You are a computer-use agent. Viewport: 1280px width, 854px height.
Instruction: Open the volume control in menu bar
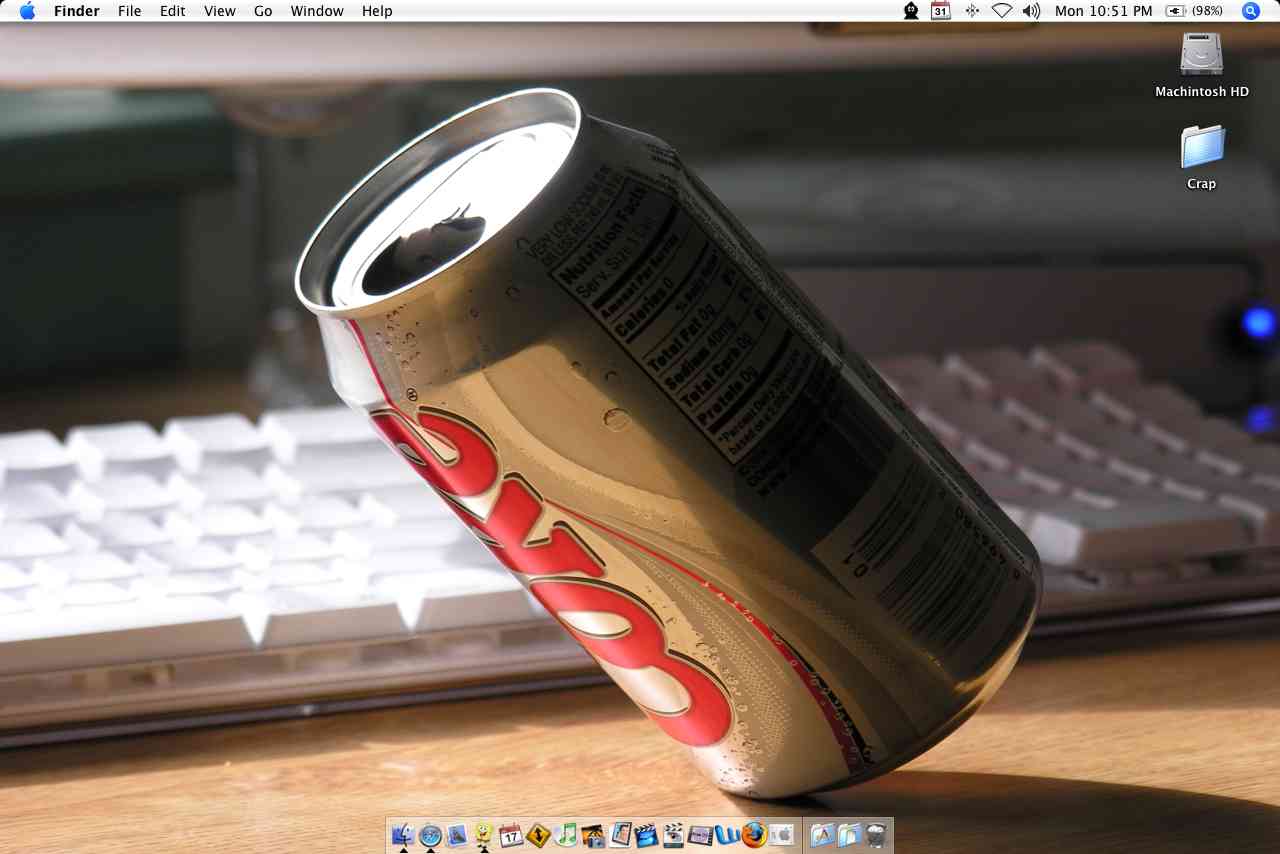point(1032,11)
